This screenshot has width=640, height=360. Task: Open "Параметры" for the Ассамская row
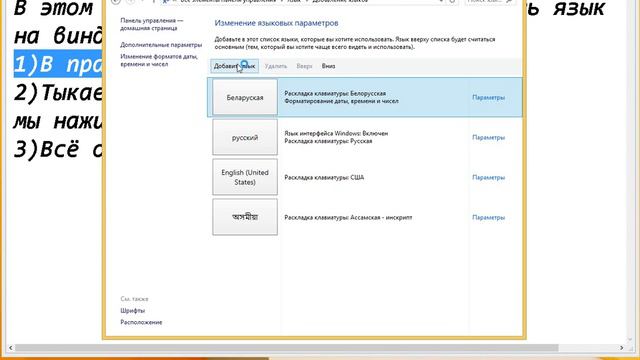489,218
